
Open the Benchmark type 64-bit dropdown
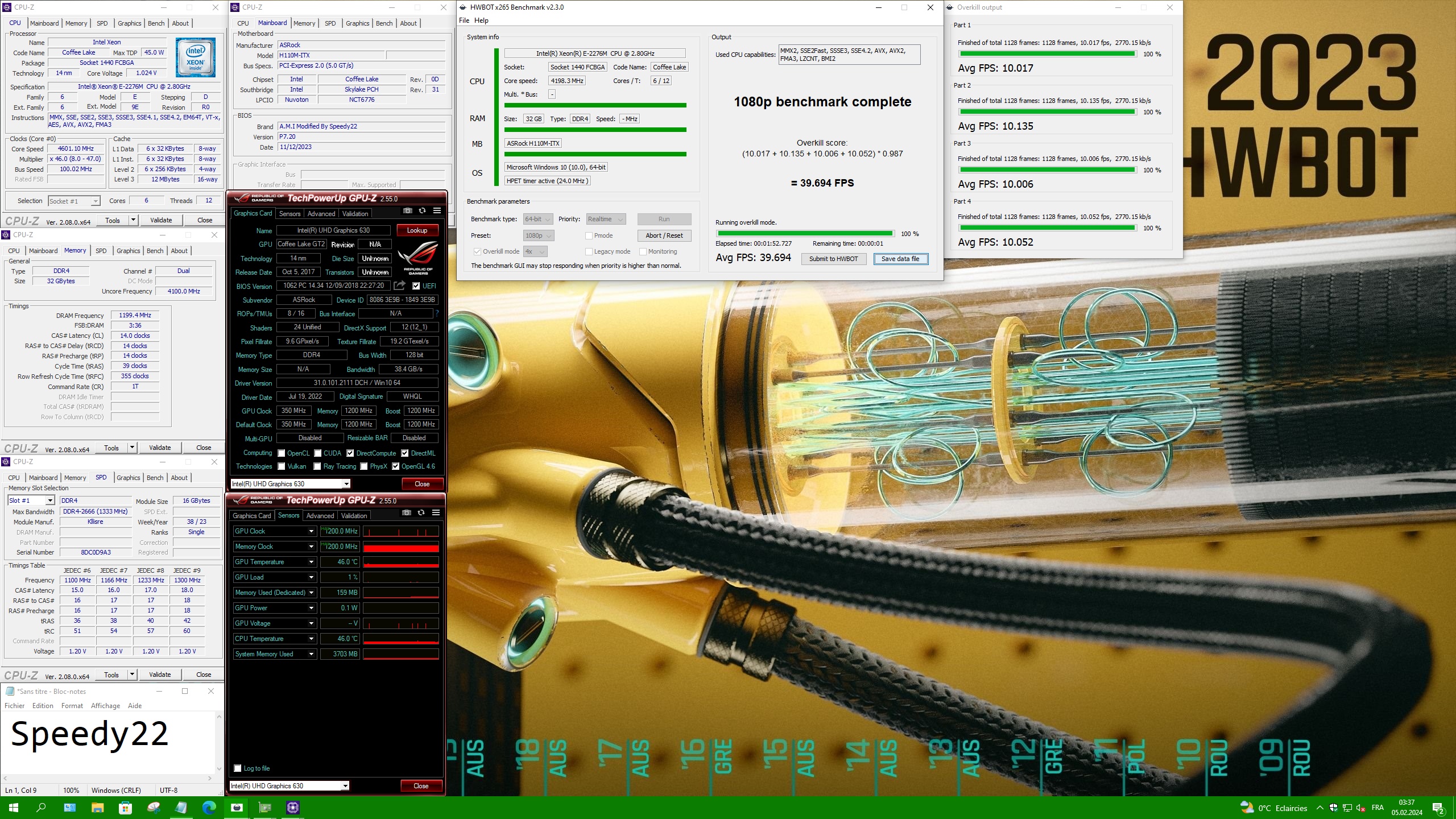[x=537, y=219]
